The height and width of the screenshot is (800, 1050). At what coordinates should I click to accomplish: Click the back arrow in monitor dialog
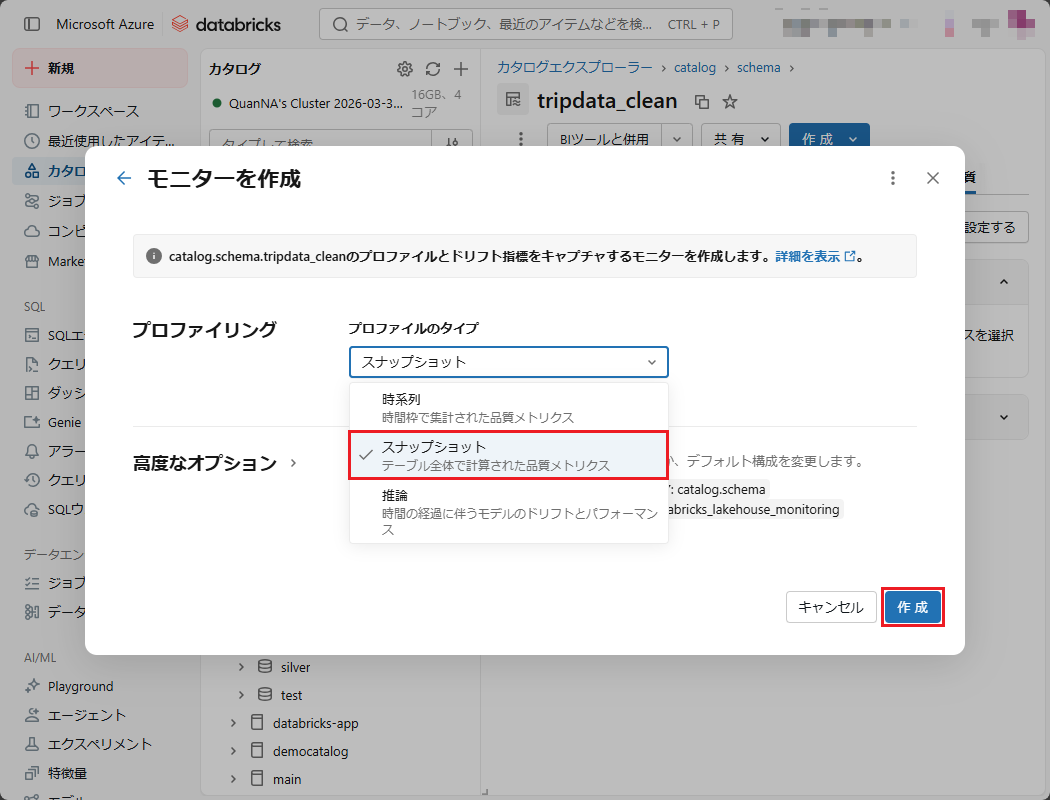[124, 178]
